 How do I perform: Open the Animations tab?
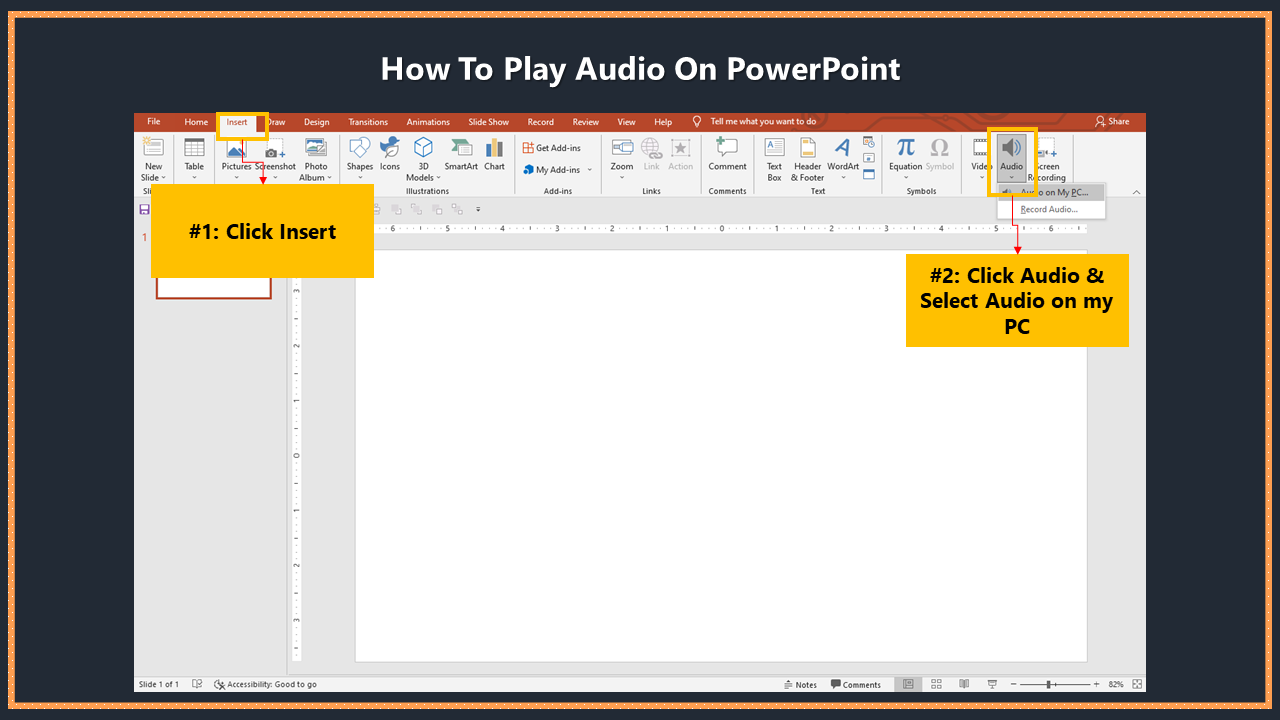tap(428, 122)
